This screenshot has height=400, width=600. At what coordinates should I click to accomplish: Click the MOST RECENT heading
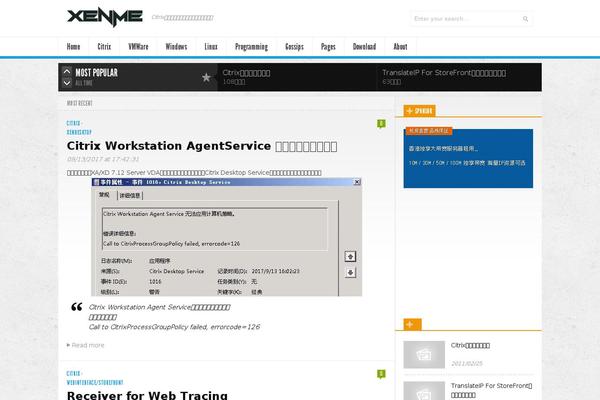click(x=80, y=103)
